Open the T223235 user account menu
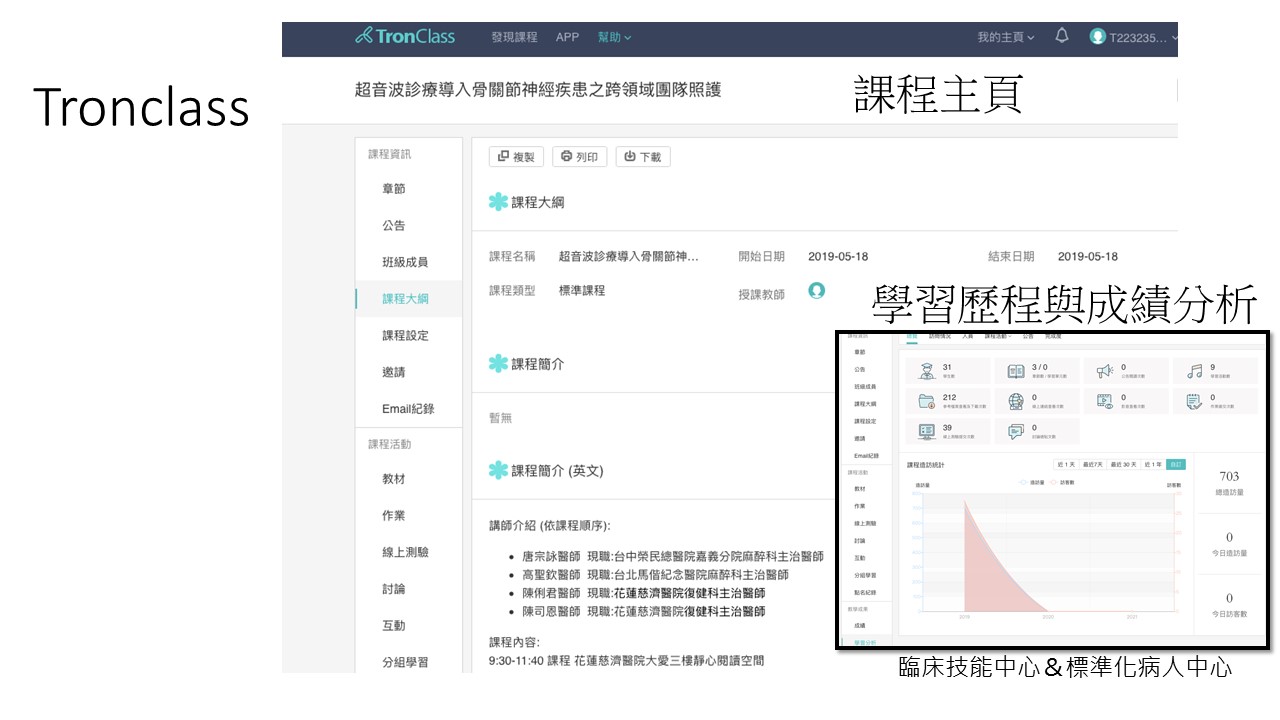Viewport: 1280px width, 720px height. [1135, 37]
